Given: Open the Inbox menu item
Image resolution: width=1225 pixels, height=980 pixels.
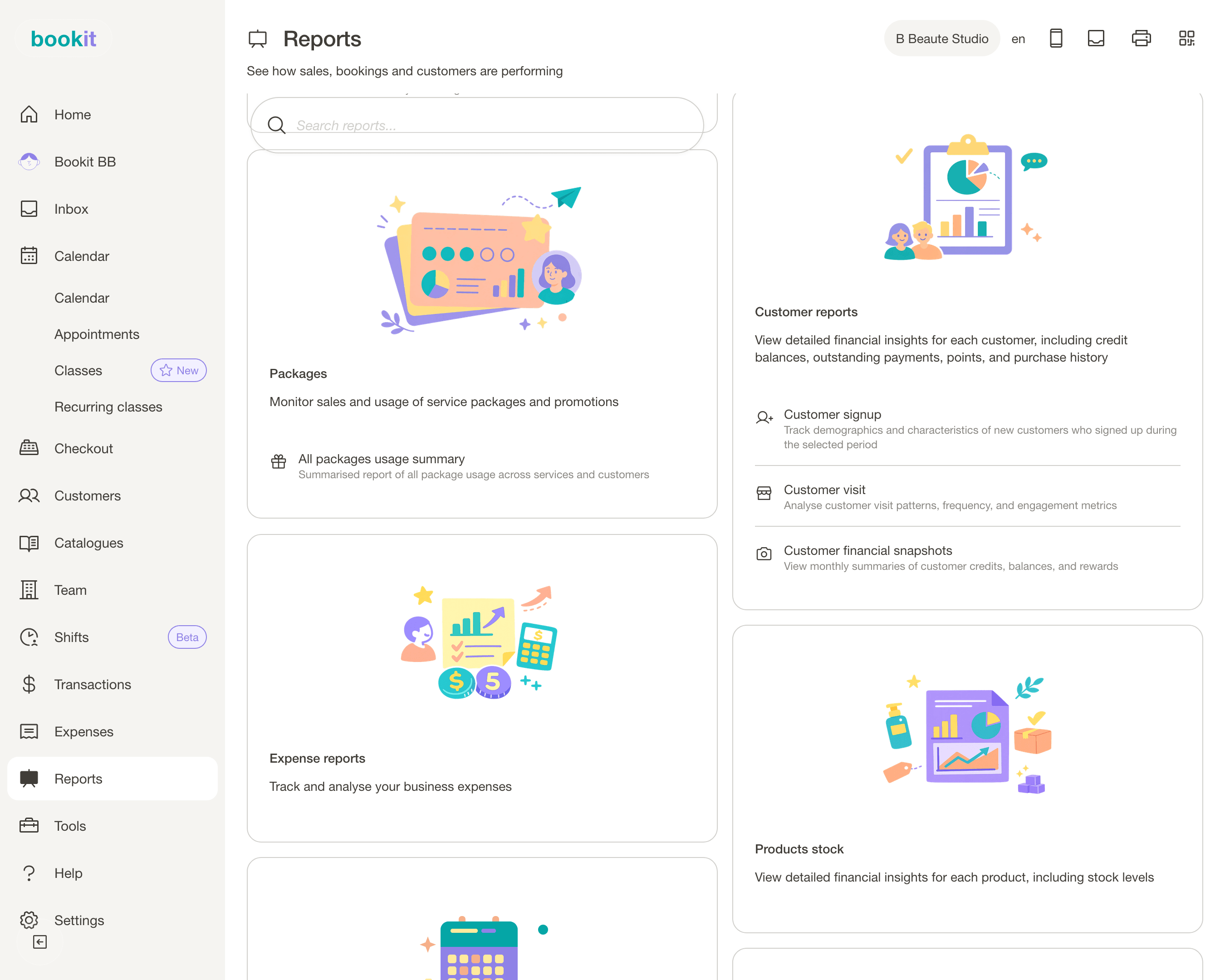Looking at the screenshot, I should pos(113,209).
